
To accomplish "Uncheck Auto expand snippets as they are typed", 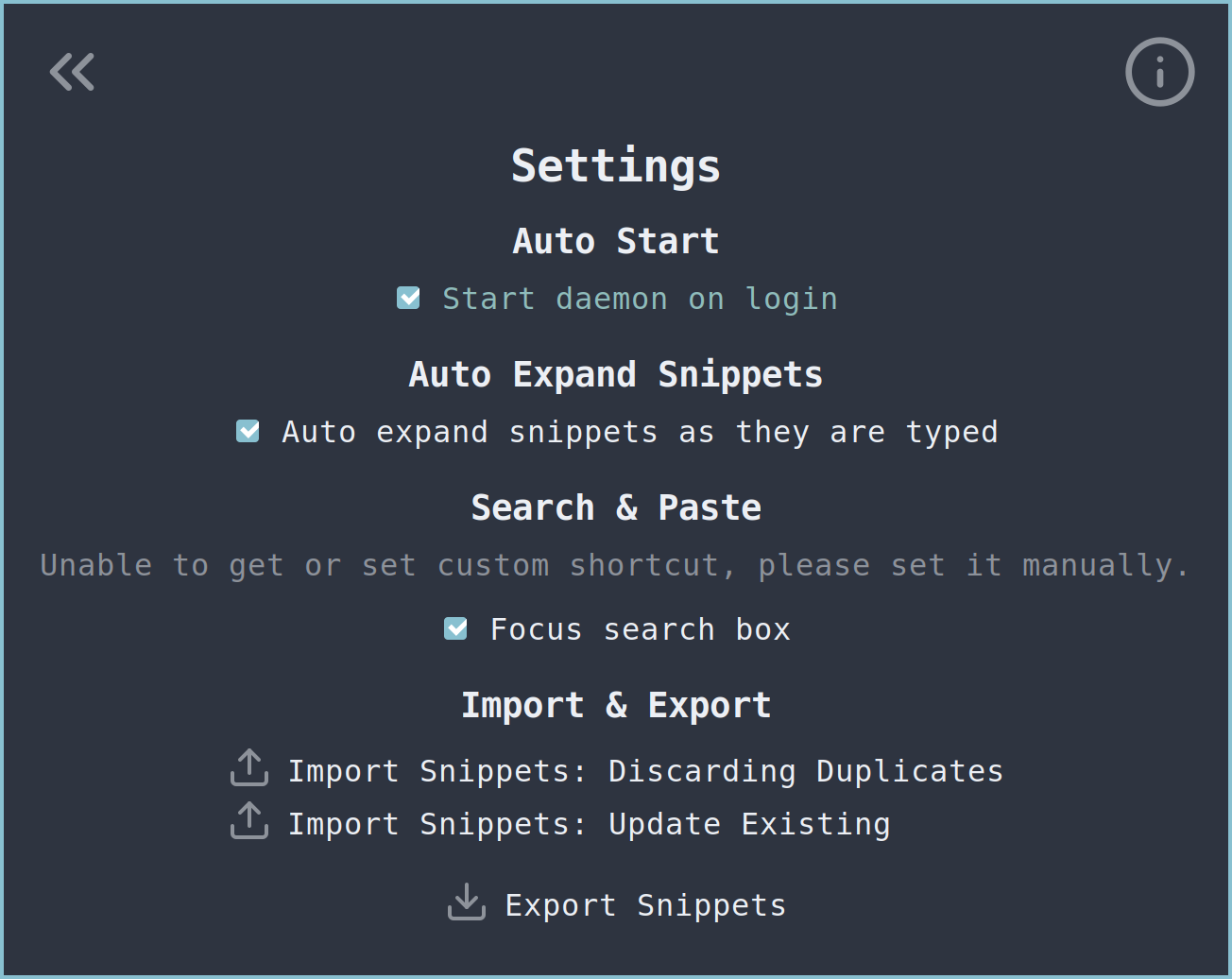I will coord(248,431).
